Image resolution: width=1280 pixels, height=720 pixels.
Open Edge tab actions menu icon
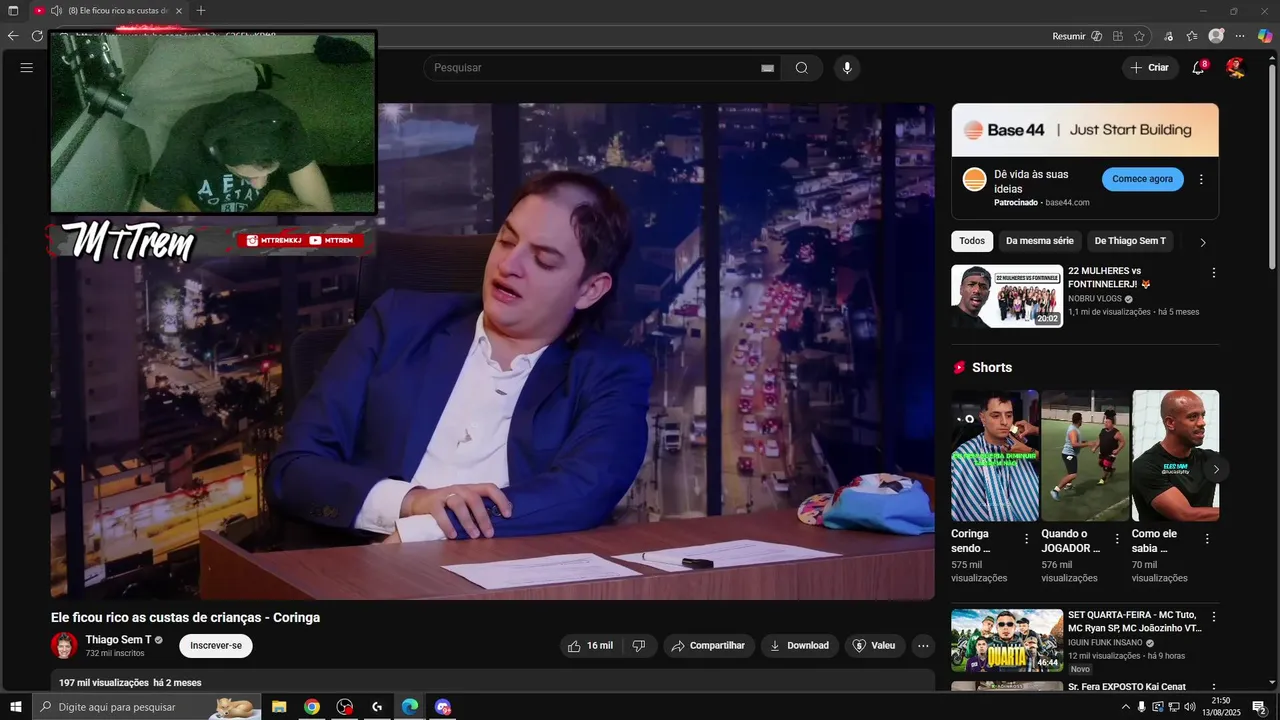(x=13, y=11)
